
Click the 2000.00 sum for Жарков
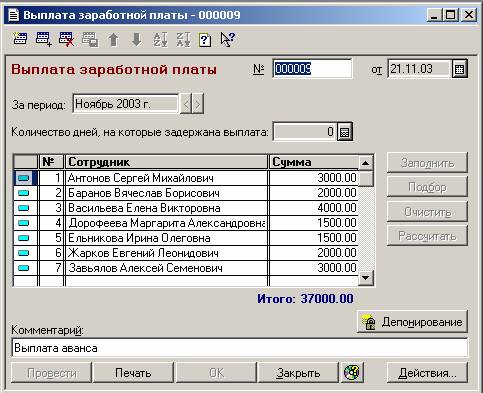(313, 253)
